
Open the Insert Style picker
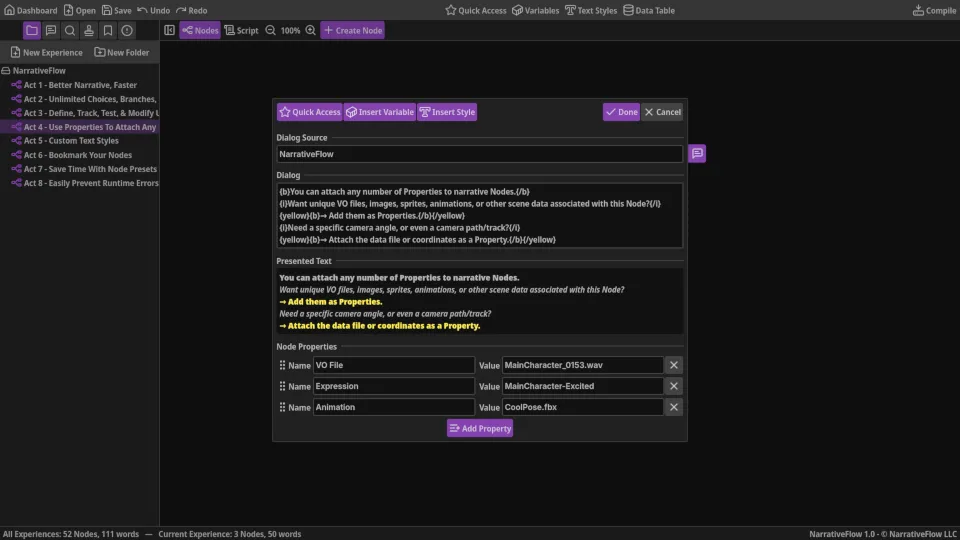click(x=447, y=112)
